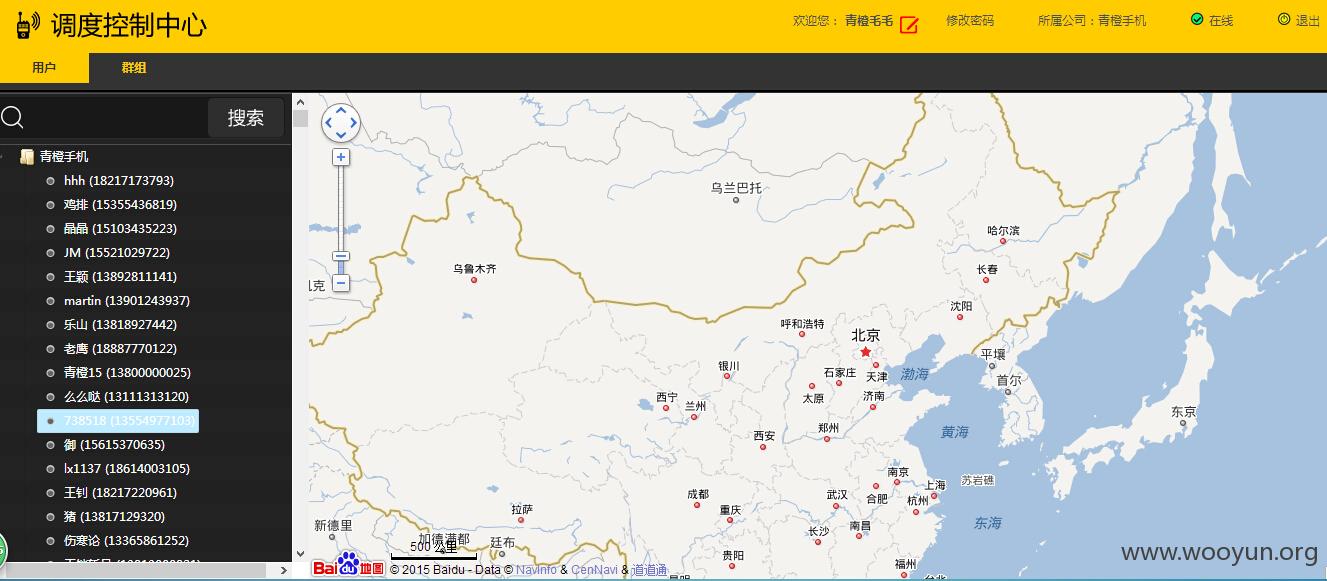
Task: Click user list vertical scrollbar up arrow
Action: [300, 101]
